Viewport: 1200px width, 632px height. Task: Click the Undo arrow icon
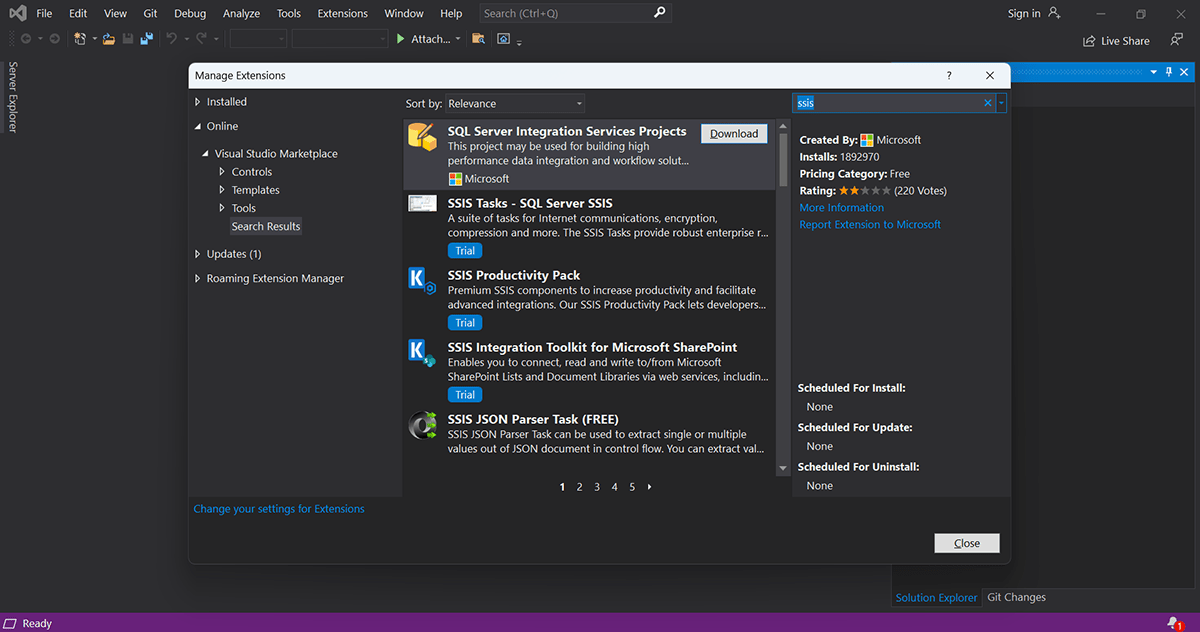point(171,38)
